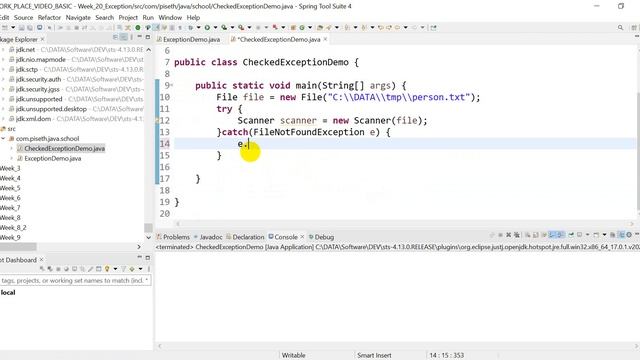Minimize the Boot Dashboard panel

[x=140, y=257]
